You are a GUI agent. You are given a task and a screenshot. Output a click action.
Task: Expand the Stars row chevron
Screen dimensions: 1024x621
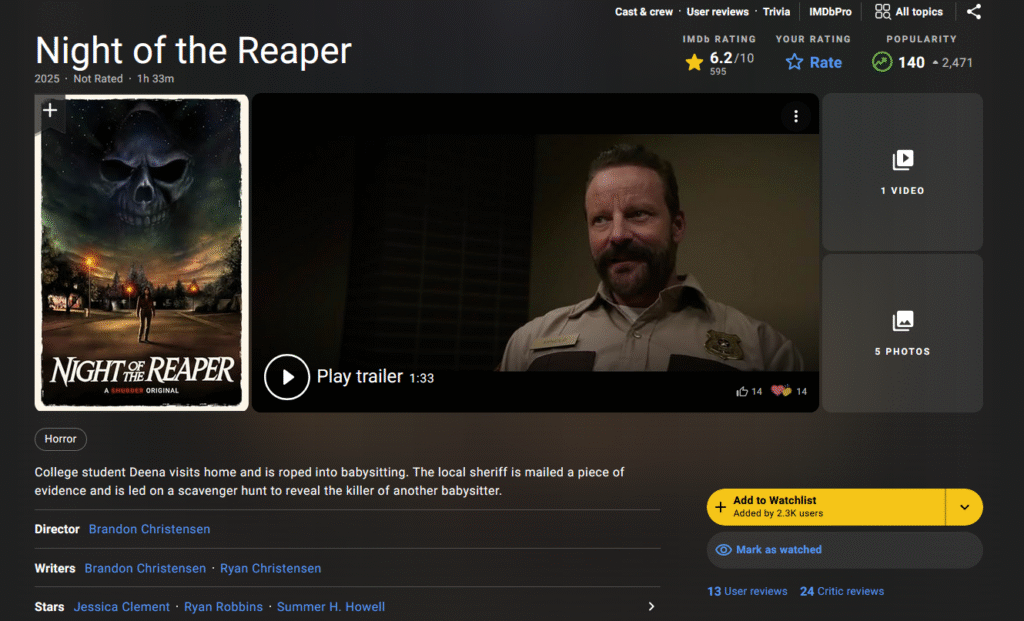(x=651, y=606)
